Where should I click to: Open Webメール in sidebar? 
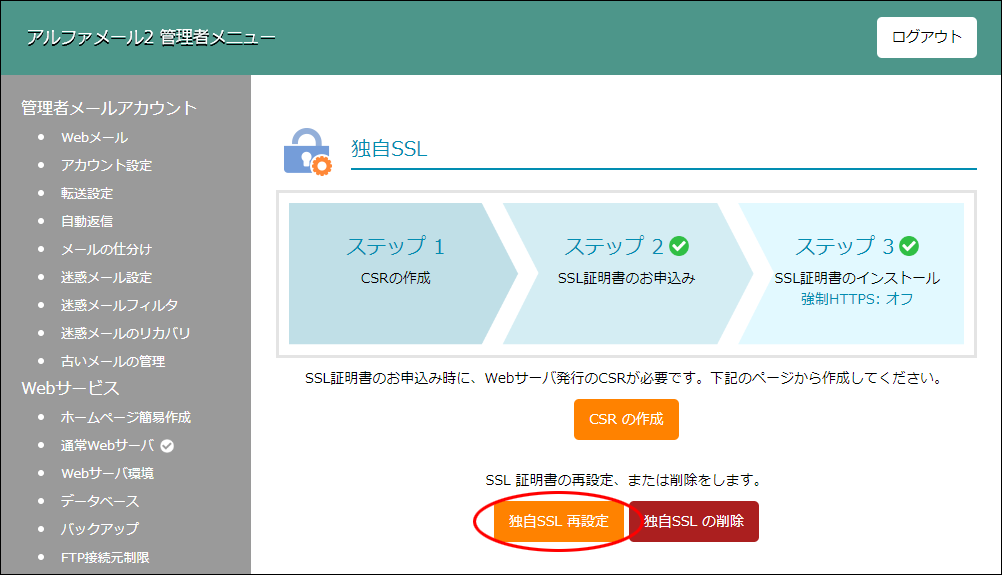95,137
